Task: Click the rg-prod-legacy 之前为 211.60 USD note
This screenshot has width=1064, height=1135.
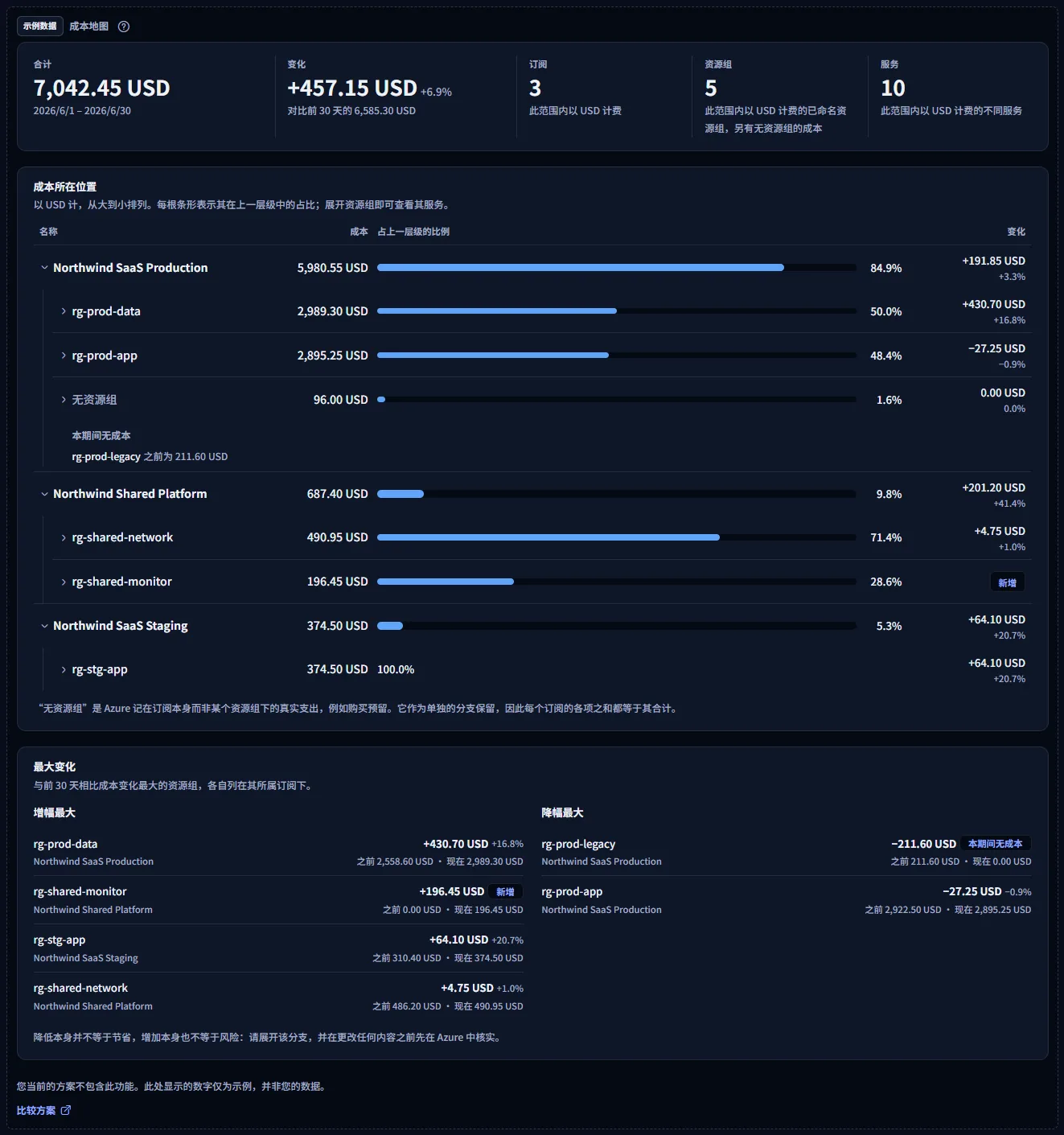Action: (x=150, y=456)
